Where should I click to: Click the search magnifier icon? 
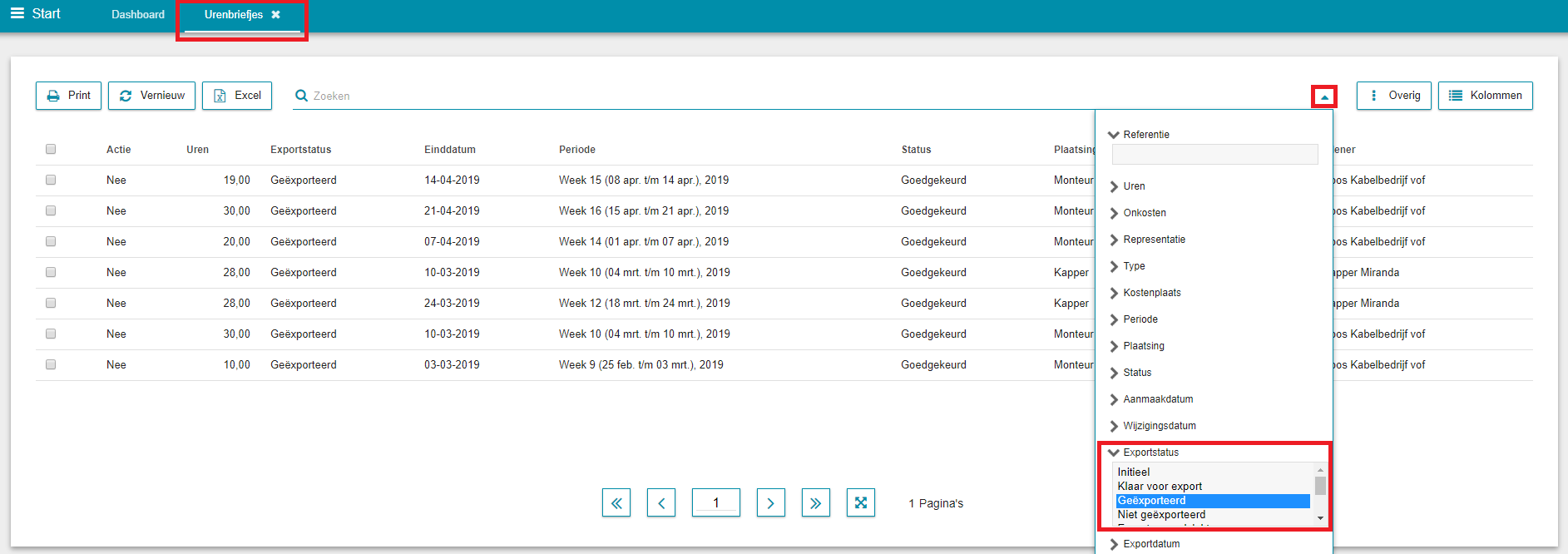click(301, 96)
